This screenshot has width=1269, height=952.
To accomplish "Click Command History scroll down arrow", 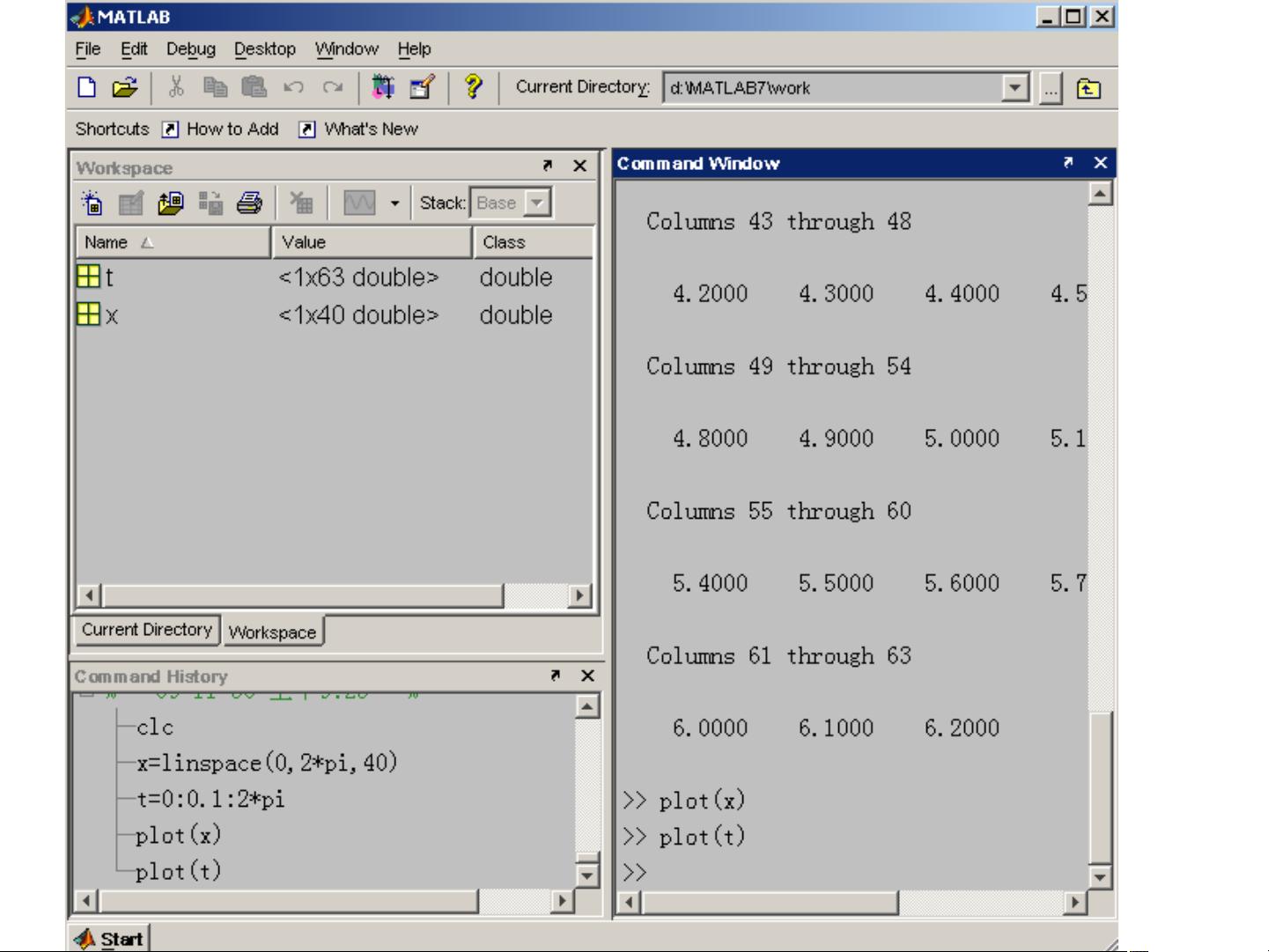I will pos(587,875).
